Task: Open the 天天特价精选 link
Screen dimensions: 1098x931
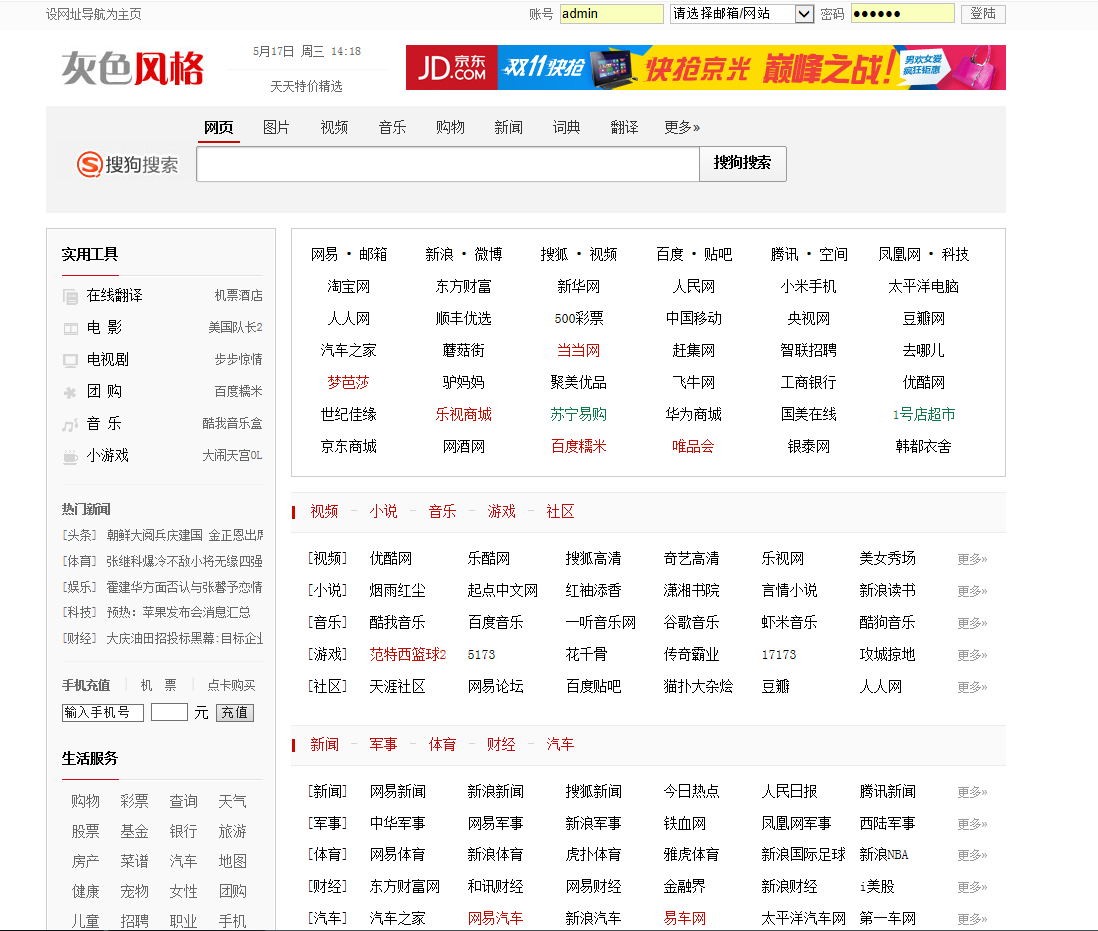Action: click(x=307, y=86)
